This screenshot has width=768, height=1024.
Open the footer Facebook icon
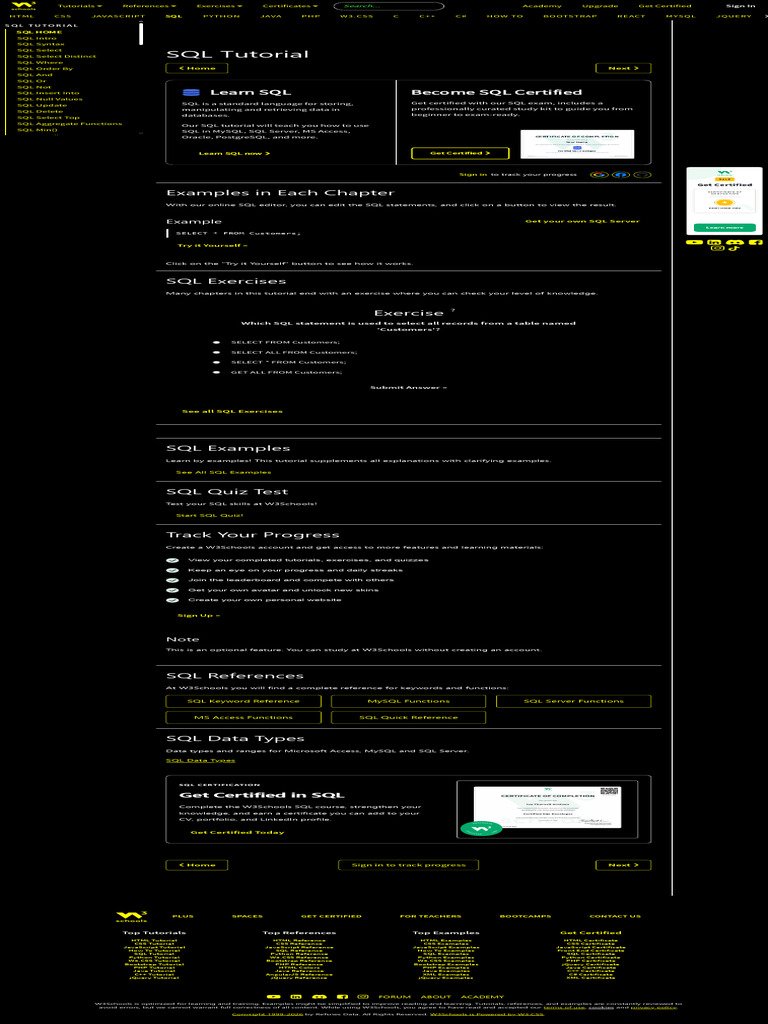tap(342, 997)
